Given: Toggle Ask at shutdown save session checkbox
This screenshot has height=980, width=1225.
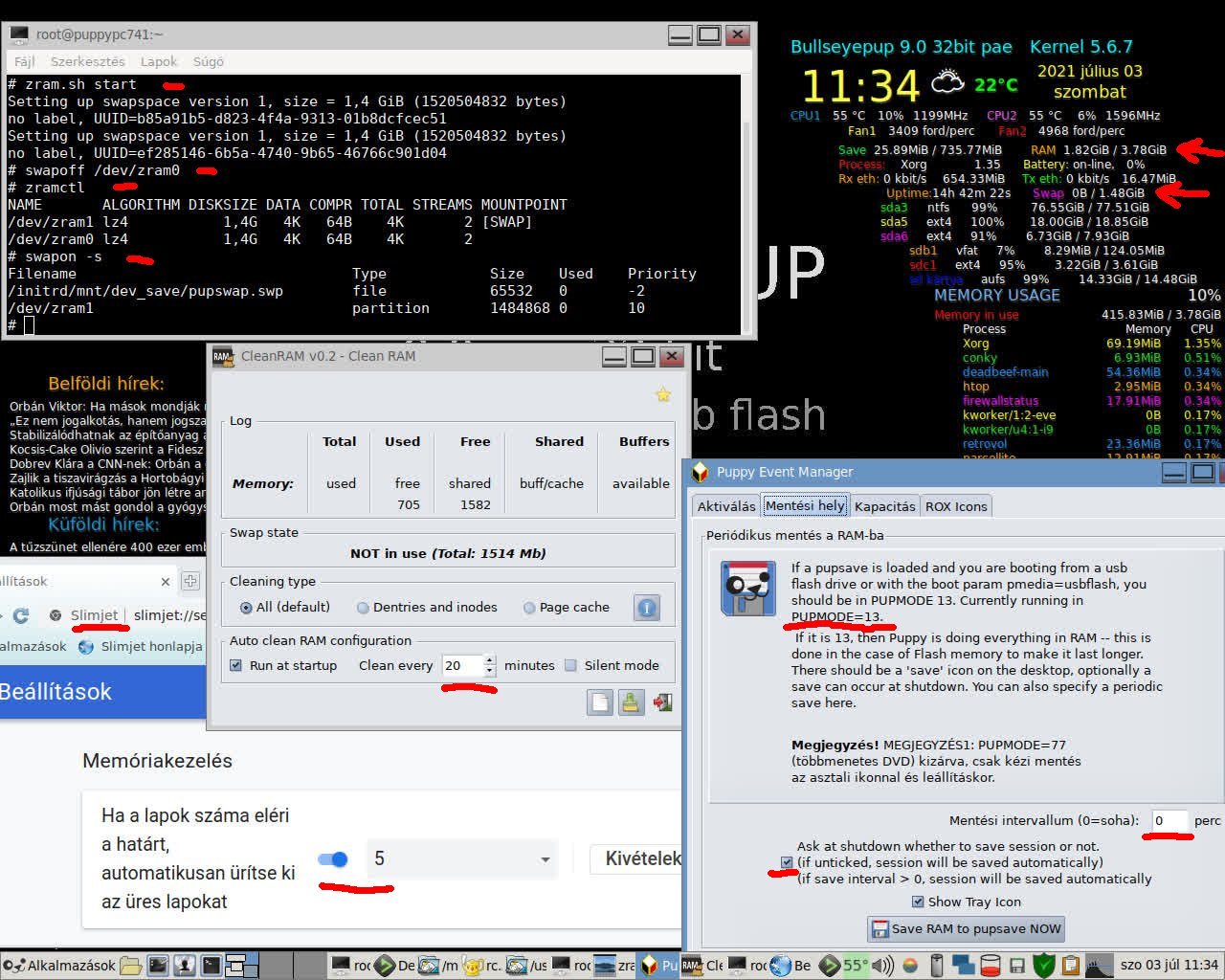Looking at the screenshot, I should 787,862.
